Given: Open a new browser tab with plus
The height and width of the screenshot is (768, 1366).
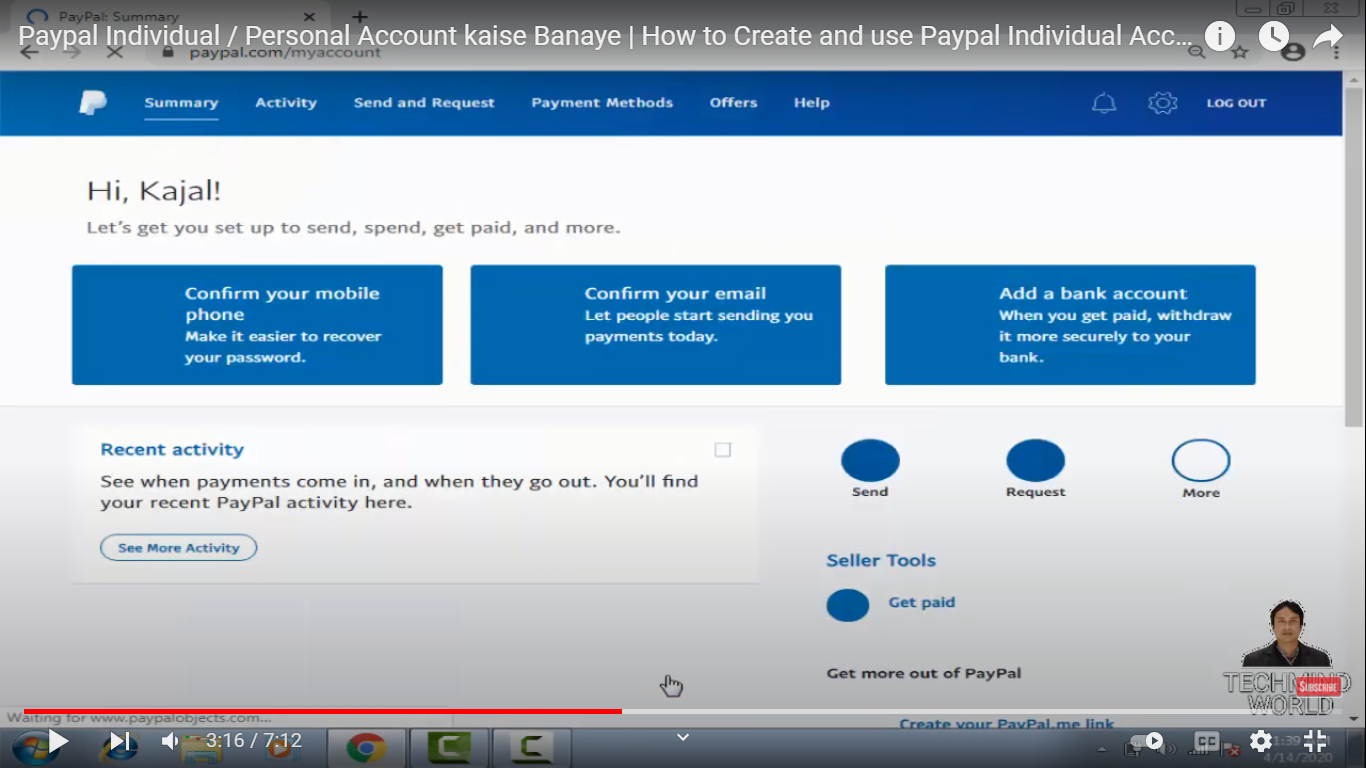Looking at the screenshot, I should [x=360, y=16].
